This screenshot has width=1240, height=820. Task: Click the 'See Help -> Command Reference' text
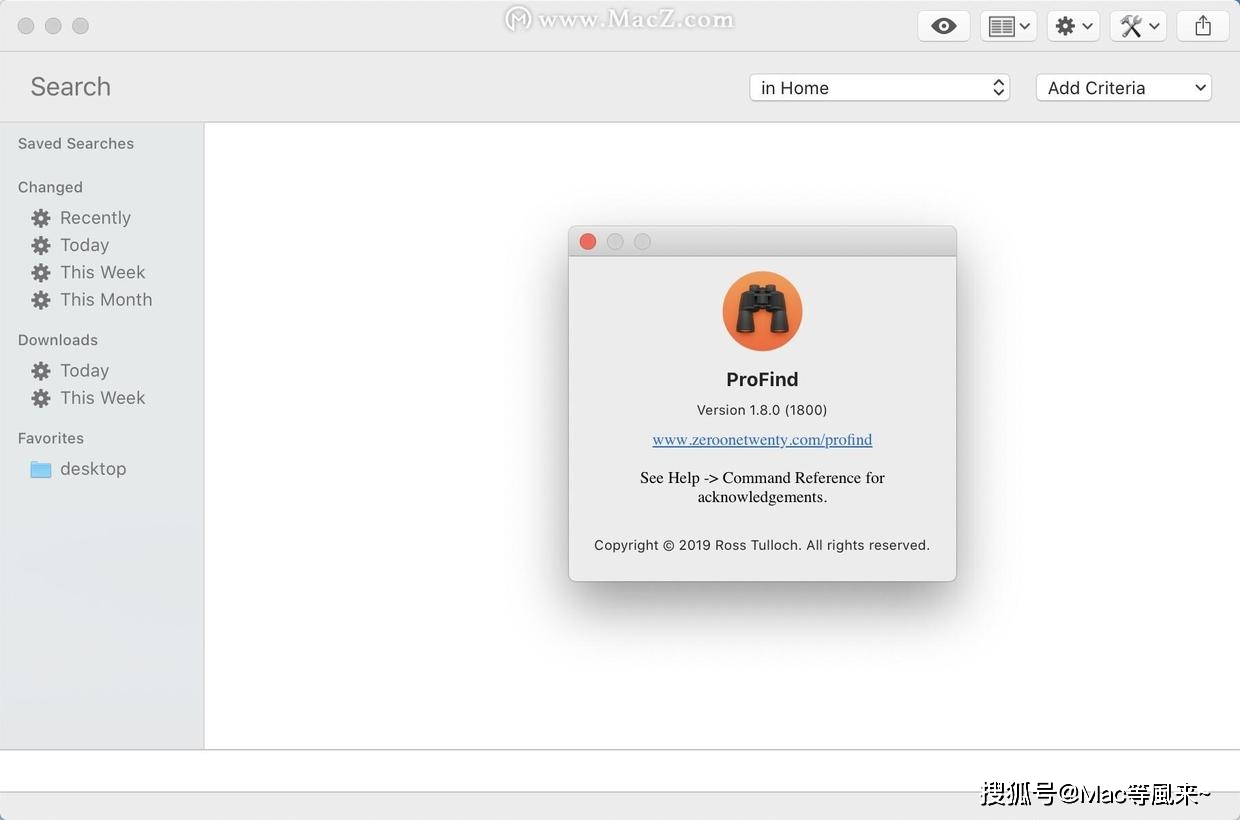click(762, 487)
